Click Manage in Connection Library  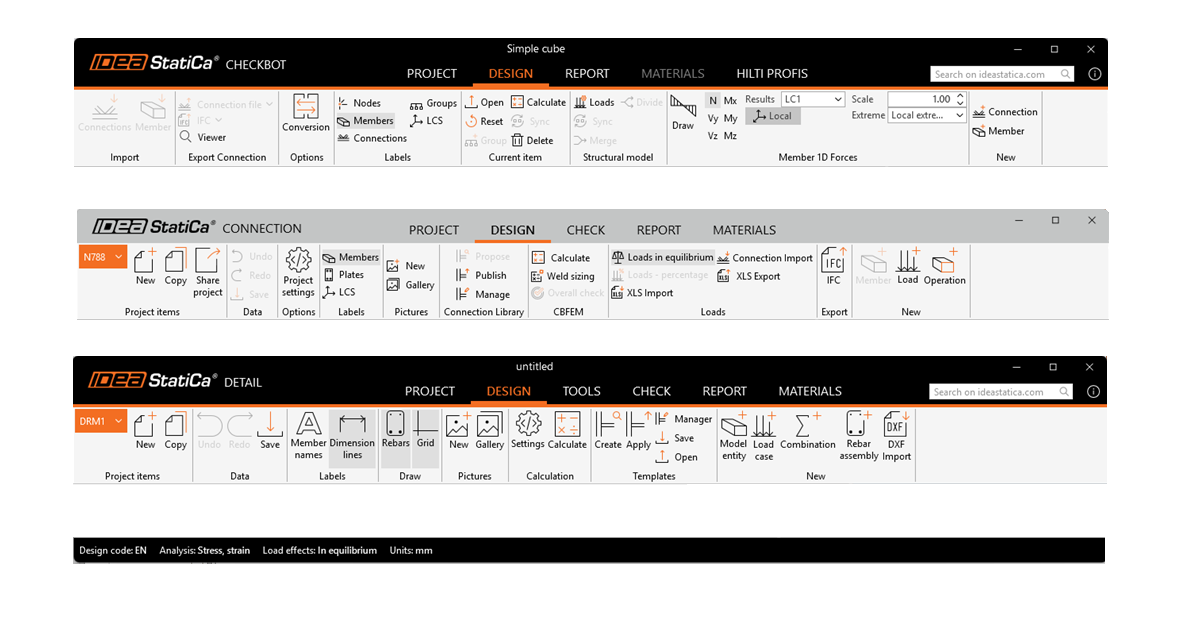pos(482,294)
